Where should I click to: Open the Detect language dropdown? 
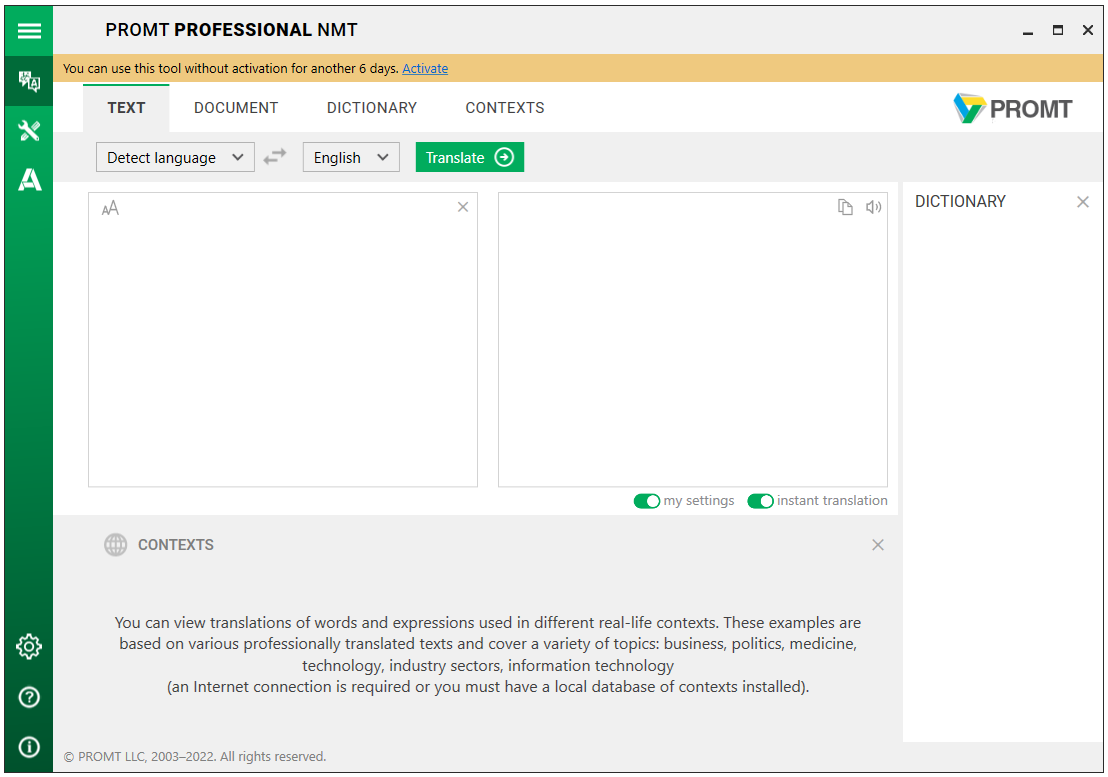coord(175,158)
